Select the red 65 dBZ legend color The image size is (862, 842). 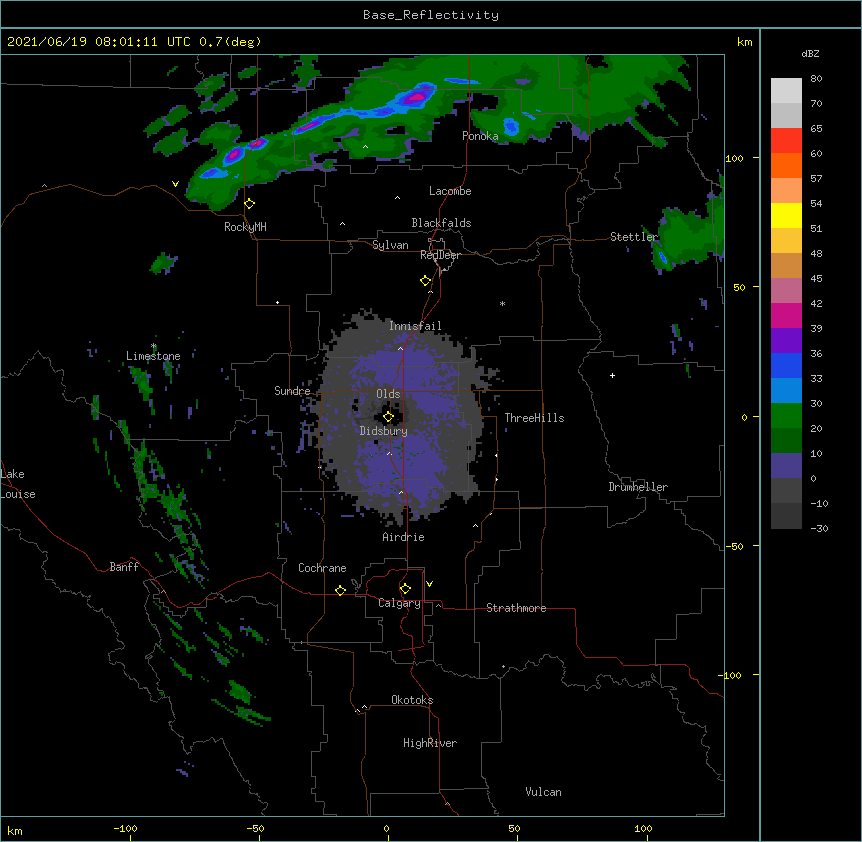(x=786, y=140)
